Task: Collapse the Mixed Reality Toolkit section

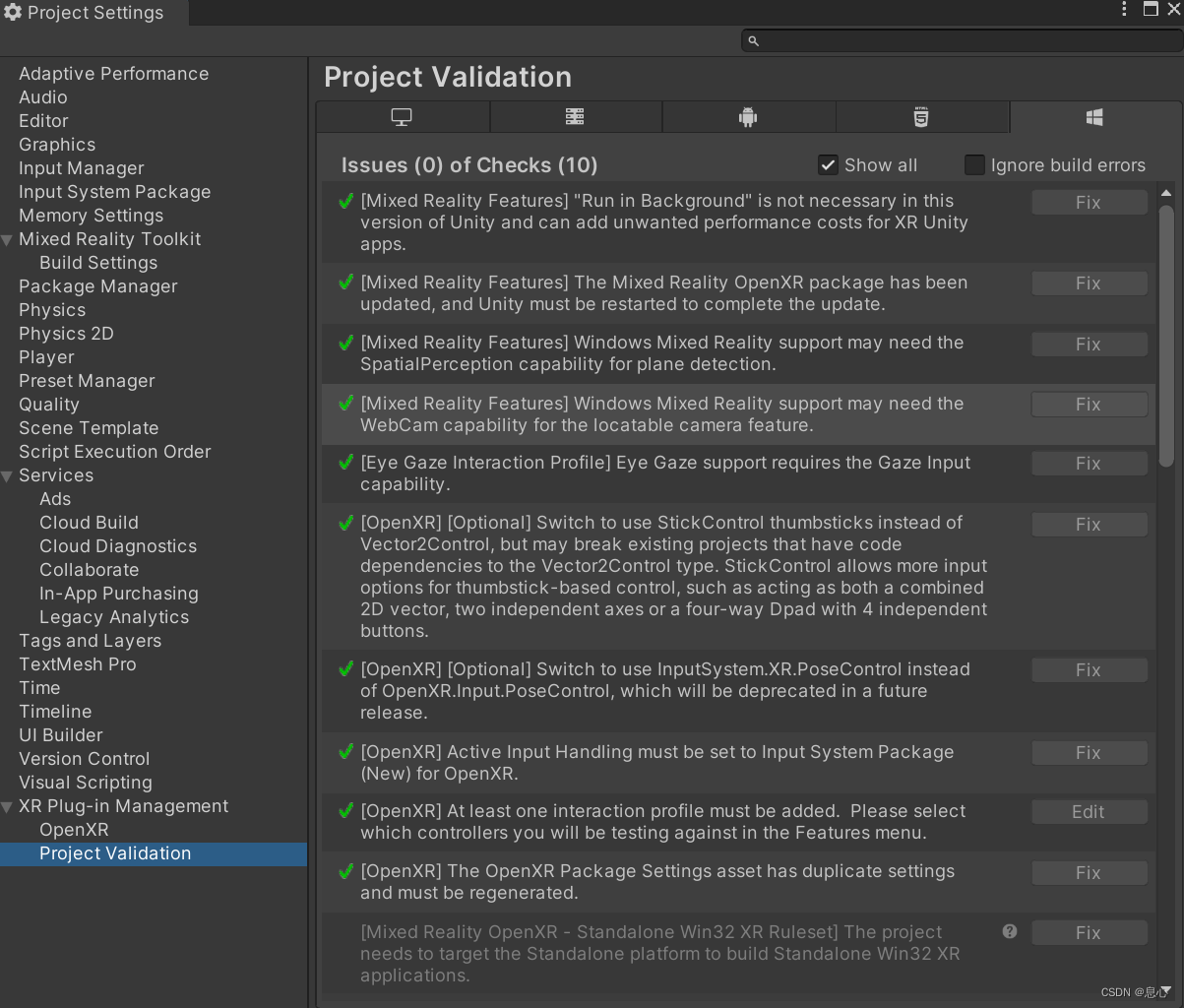Action: click(8, 238)
